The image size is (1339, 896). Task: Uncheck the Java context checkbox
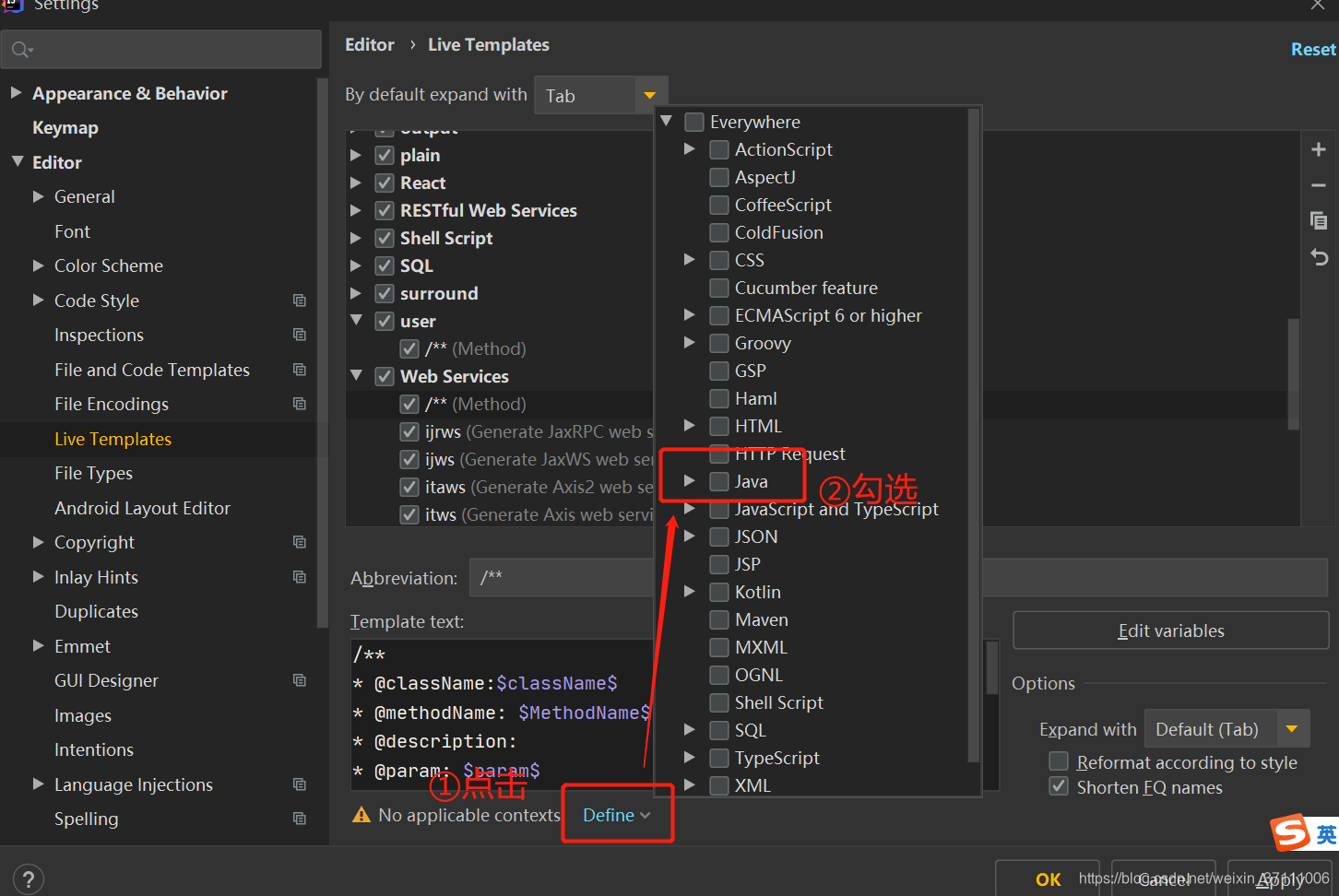pos(718,480)
